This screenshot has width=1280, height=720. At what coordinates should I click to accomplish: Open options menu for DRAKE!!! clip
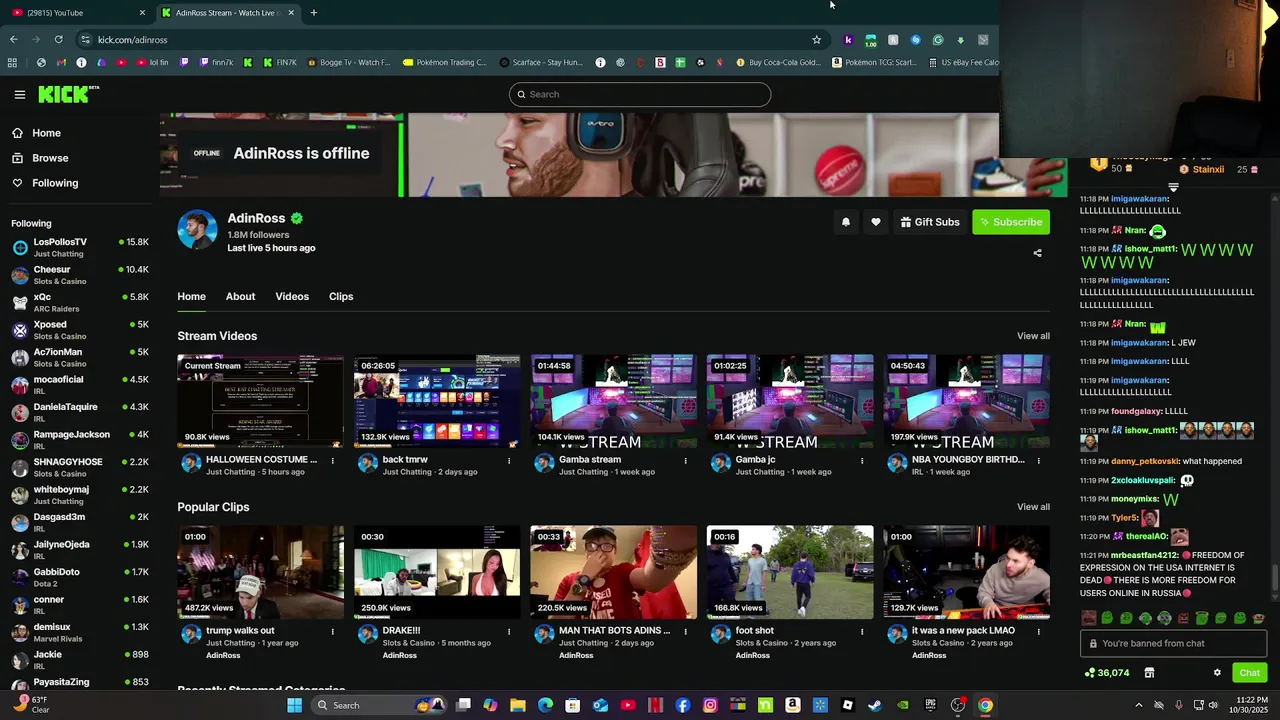point(509,632)
